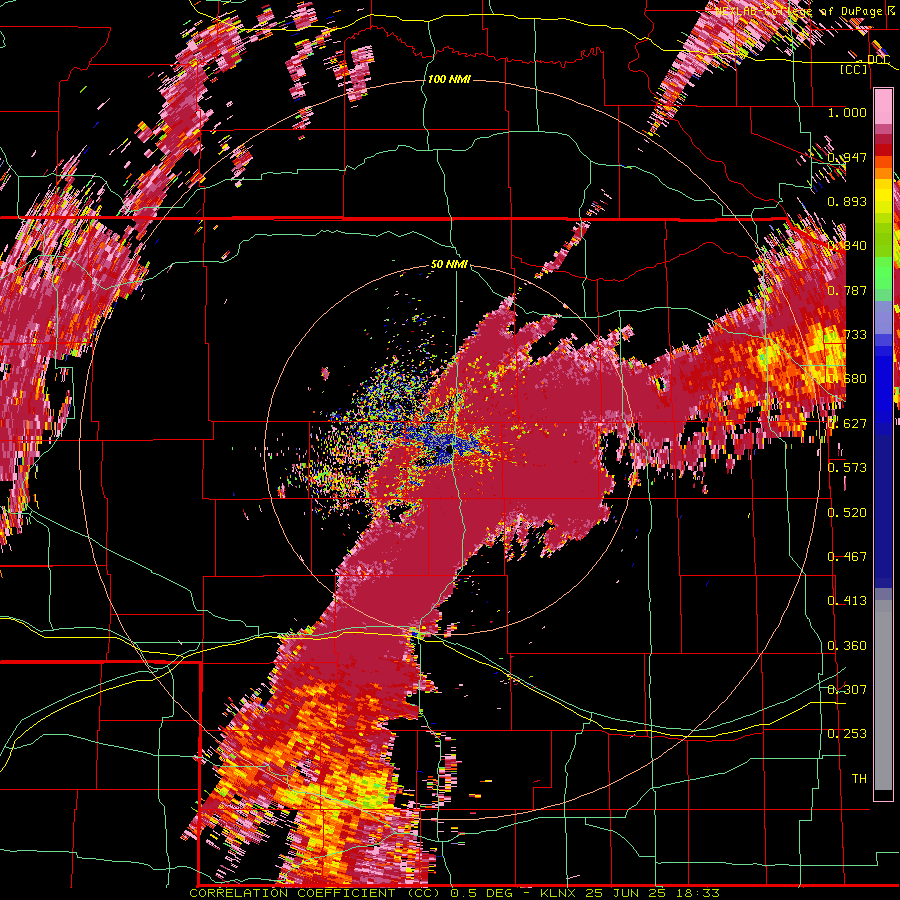Pick the bright green segment of color bar
900x900 pixels.
coord(883,273)
